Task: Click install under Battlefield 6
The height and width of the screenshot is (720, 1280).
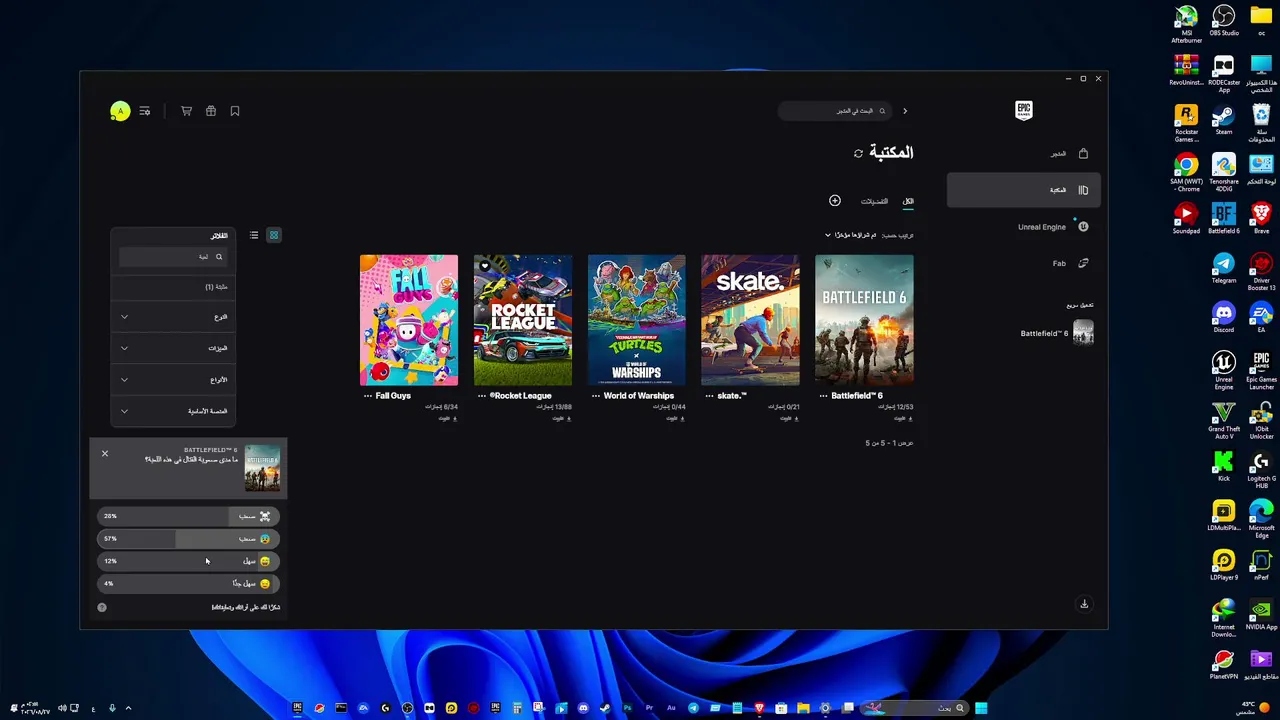Action: click(x=902, y=418)
